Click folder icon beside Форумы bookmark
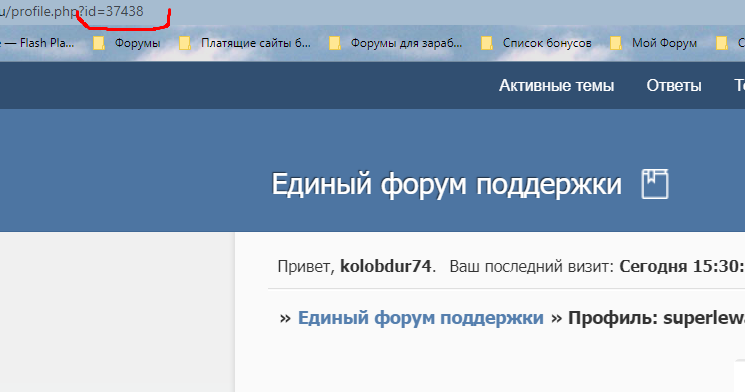 (98, 43)
